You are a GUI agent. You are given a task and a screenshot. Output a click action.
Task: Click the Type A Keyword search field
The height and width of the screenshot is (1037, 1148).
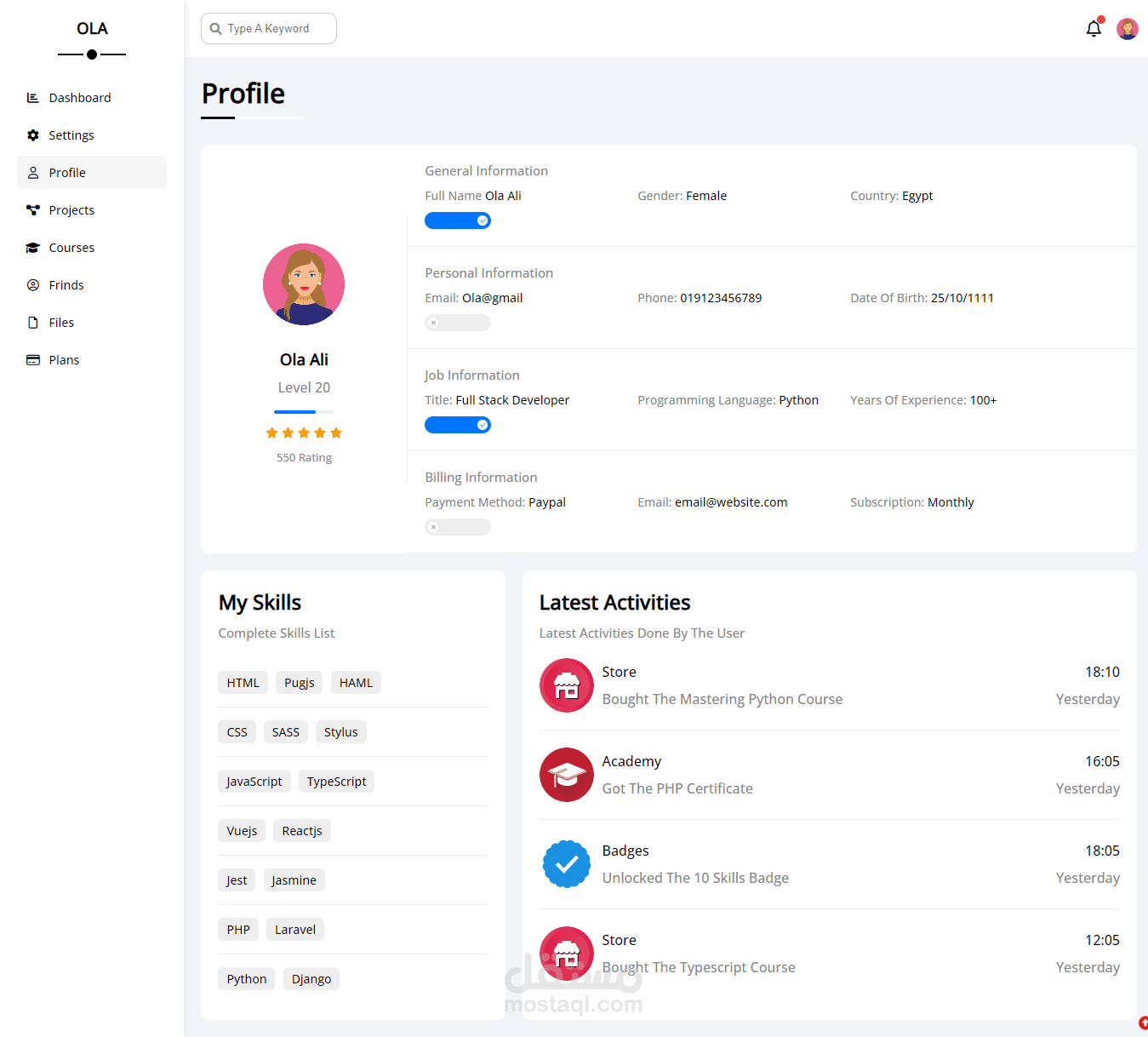click(x=269, y=29)
